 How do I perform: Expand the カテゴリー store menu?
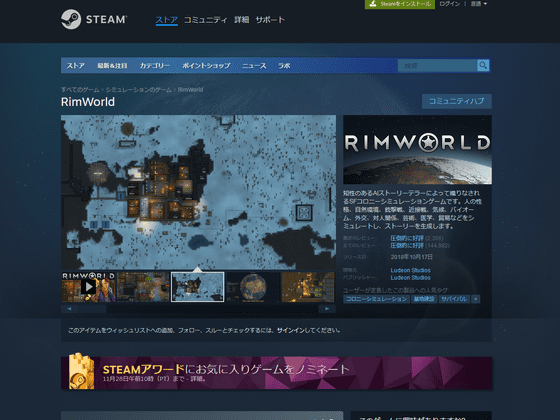pyautogui.click(x=155, y=66)
